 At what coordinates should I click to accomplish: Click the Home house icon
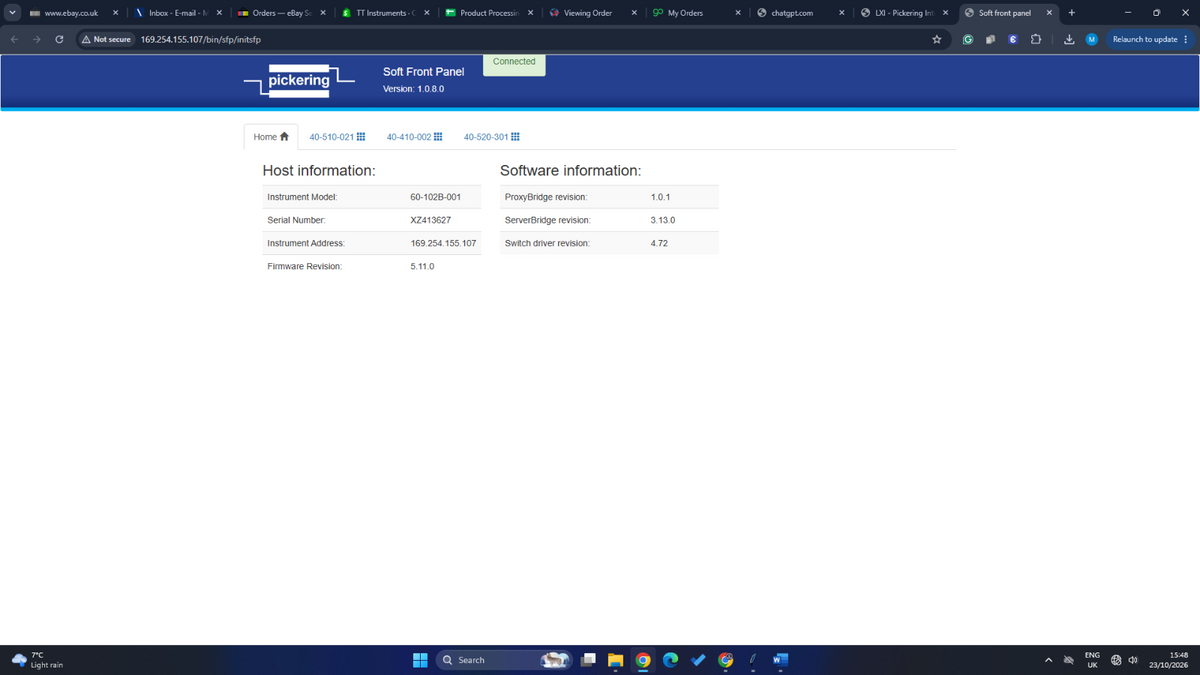point(284,137)
